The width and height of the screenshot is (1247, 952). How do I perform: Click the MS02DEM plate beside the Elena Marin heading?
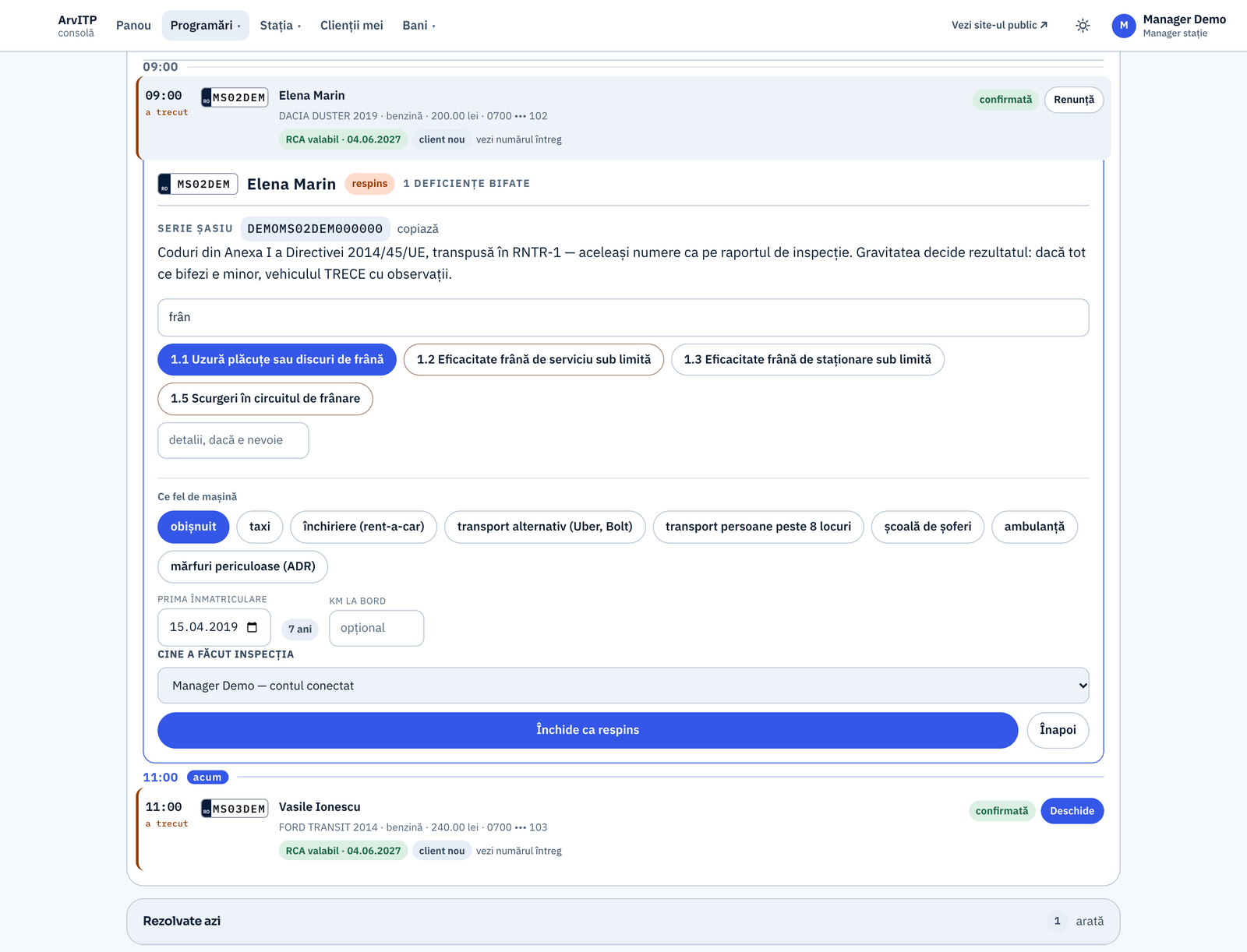pos(198,184)
